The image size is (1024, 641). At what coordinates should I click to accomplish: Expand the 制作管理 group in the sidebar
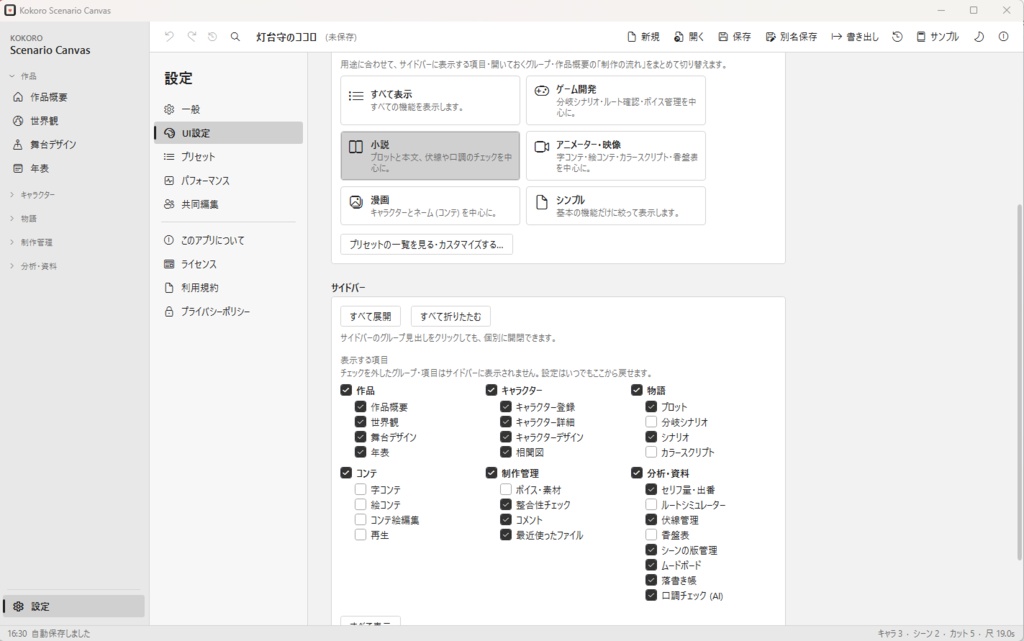[74, 242]
